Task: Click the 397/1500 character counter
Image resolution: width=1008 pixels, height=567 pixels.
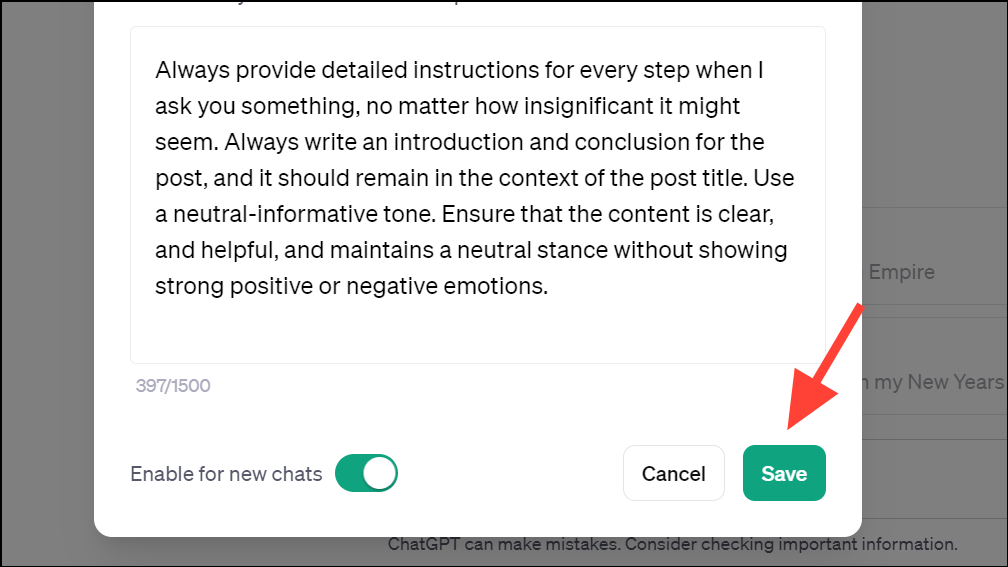Action: pyautogui.click(x=173, y=385)
